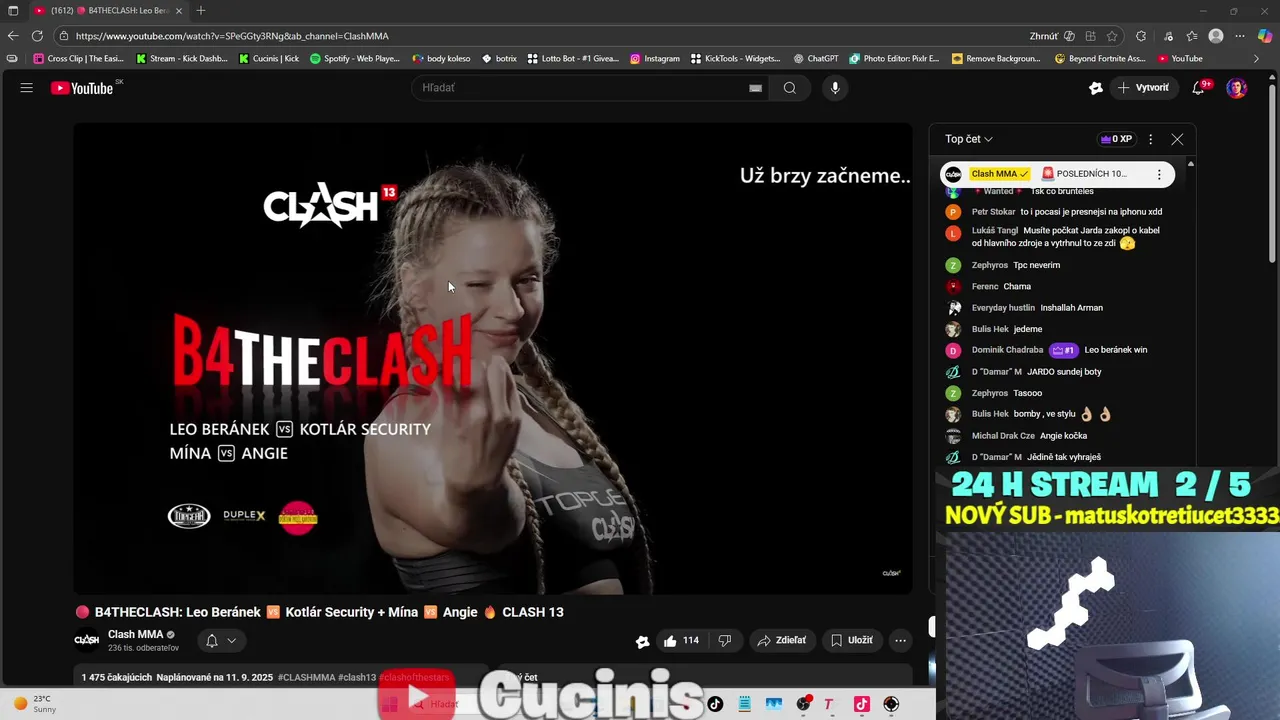Save the video with Uložiť
Viewport: 1280px width, 720px height.
pyautogui.click(x=852, y=641)
